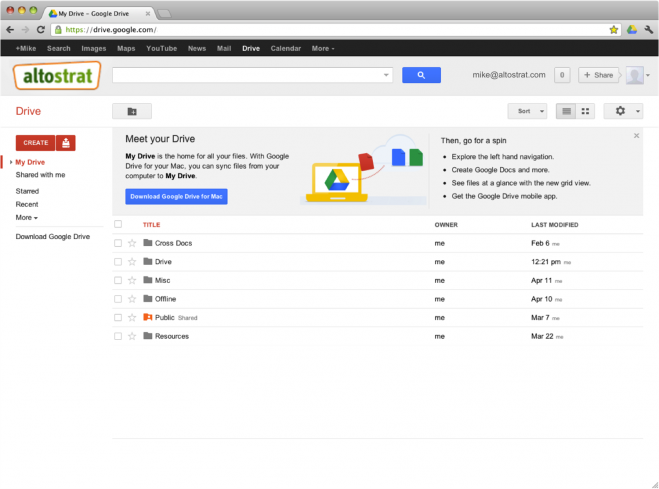Expand the search options arrow

[x=386, y=75]
